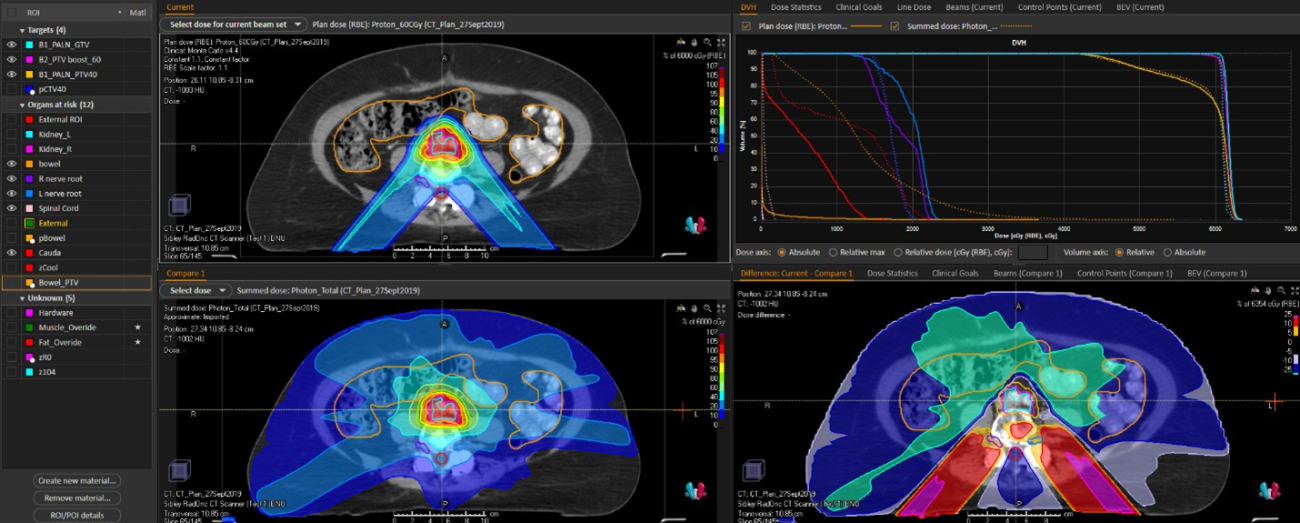Click the relative dose value input field

1032,252
